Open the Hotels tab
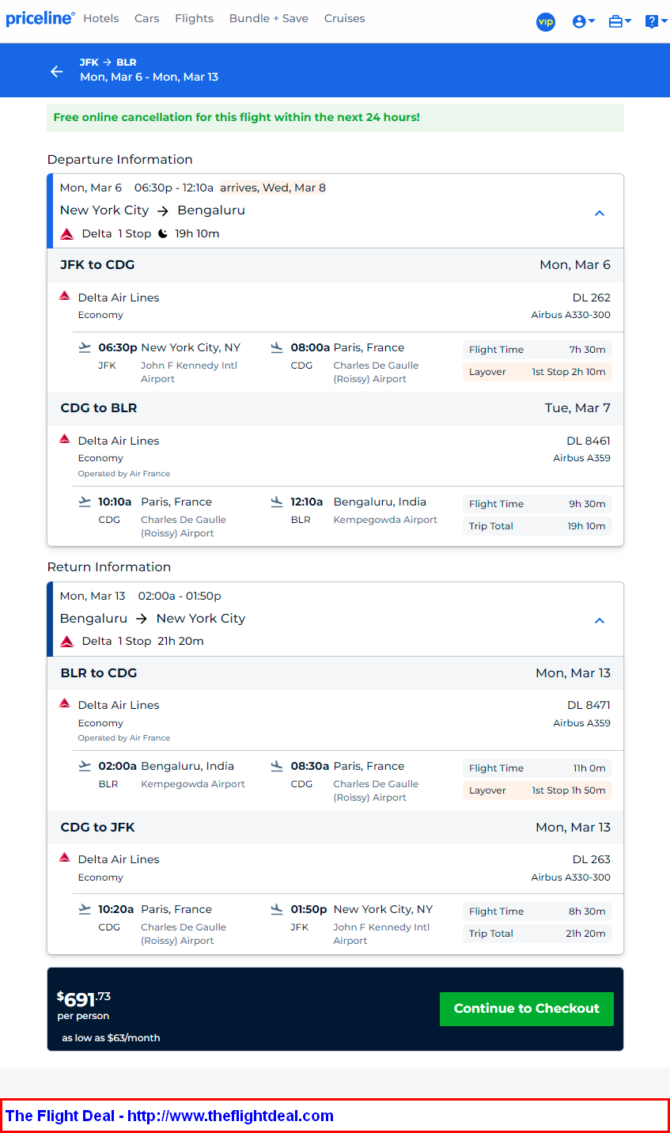The width and height of the screenshot is (670, 1133). click(101, 19)
